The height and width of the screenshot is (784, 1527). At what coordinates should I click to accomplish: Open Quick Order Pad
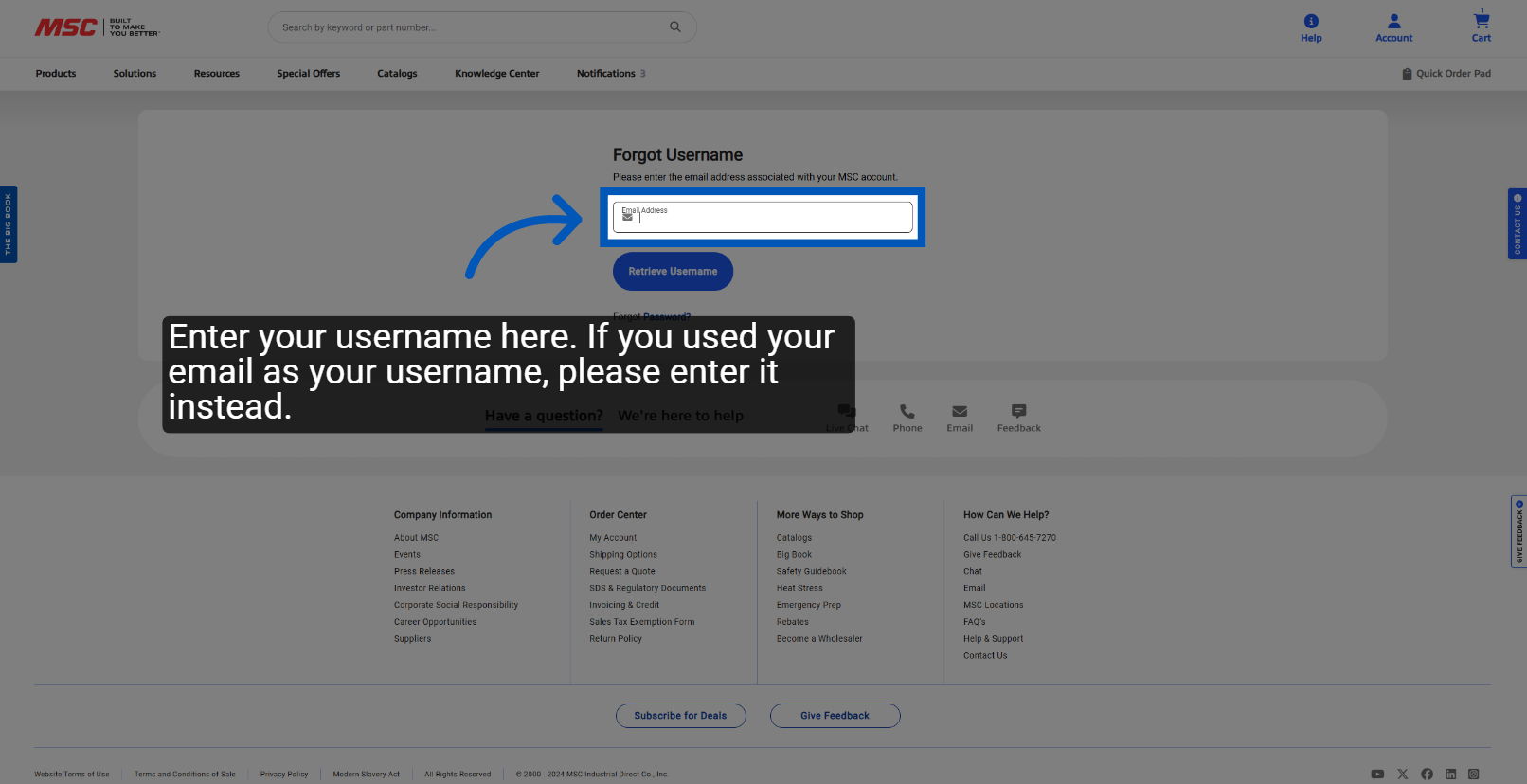click(1446, 74)
